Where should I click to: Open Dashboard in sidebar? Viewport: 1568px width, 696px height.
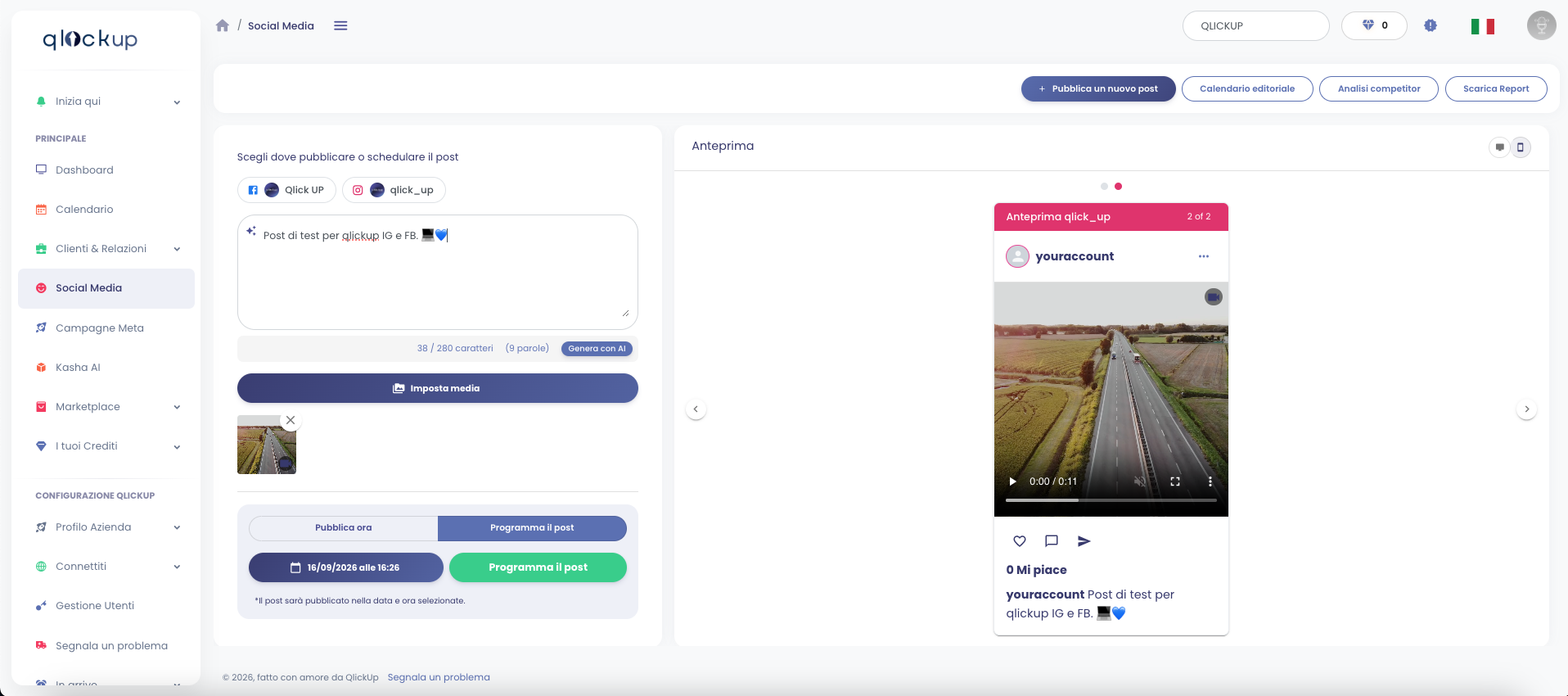(x=106, y=170)
